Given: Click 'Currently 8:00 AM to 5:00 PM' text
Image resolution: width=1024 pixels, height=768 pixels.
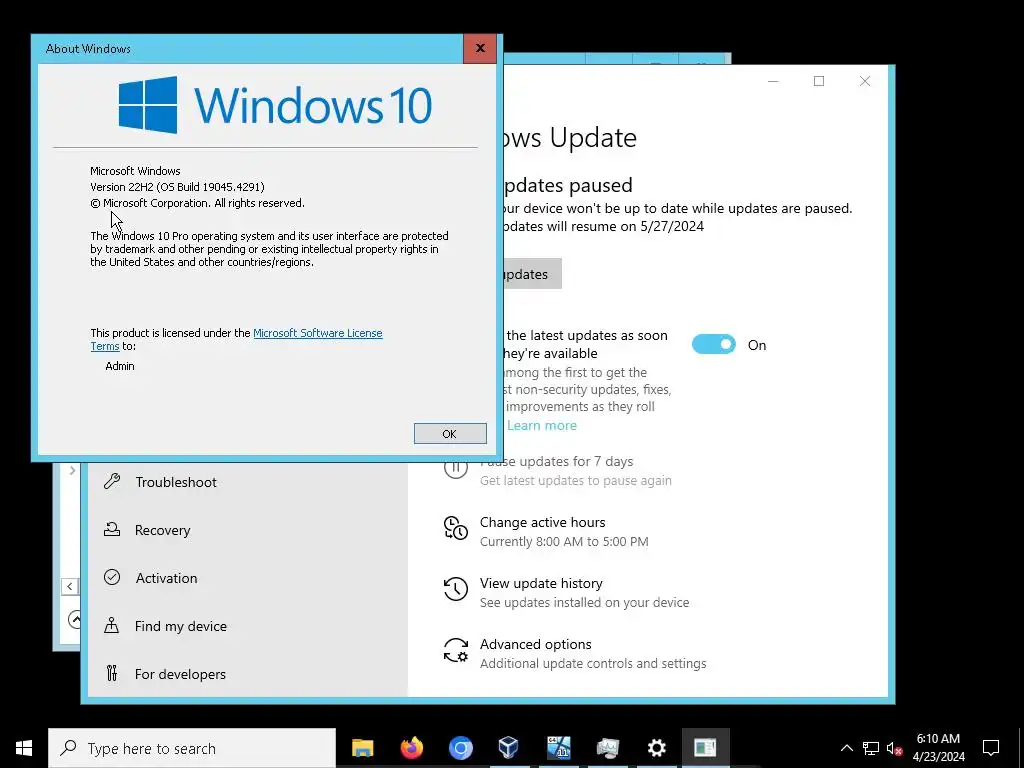Looking at the screenshot, I should tap(564, 541).
